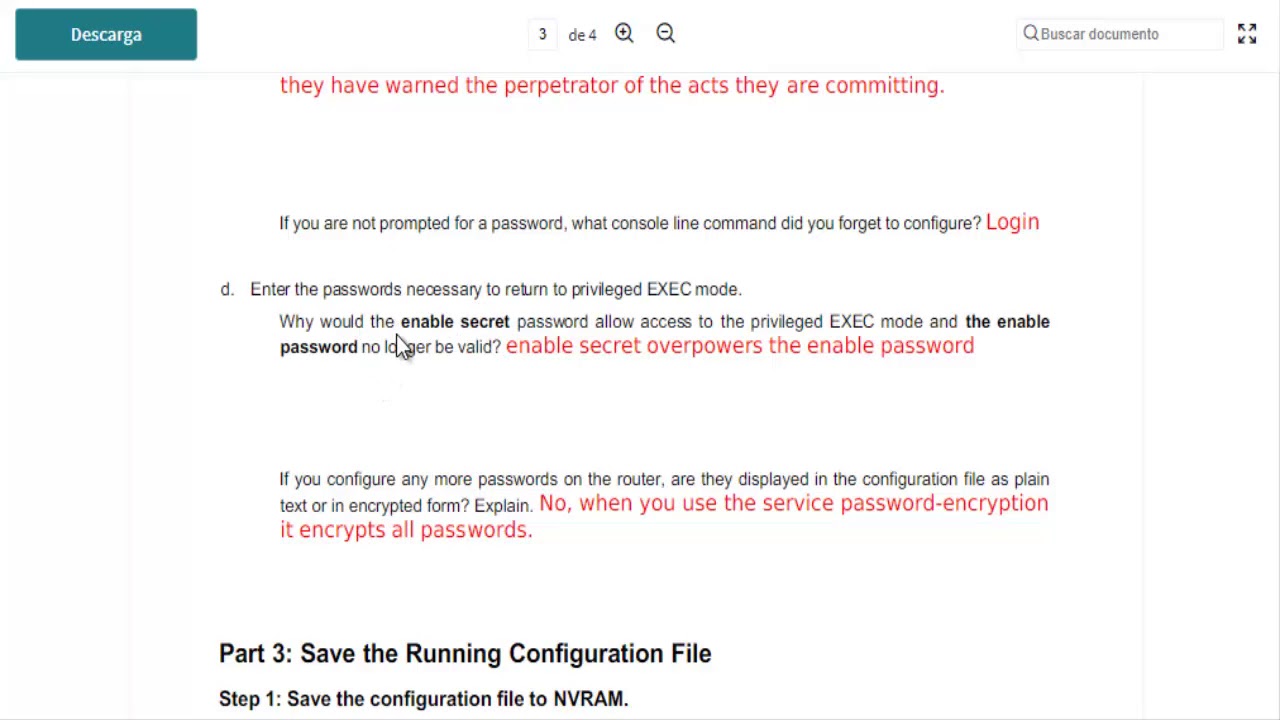Click the red 'it encrypts all passwords.' text
The width and height of the screenshot is (1280, 720).
point(406,530)
